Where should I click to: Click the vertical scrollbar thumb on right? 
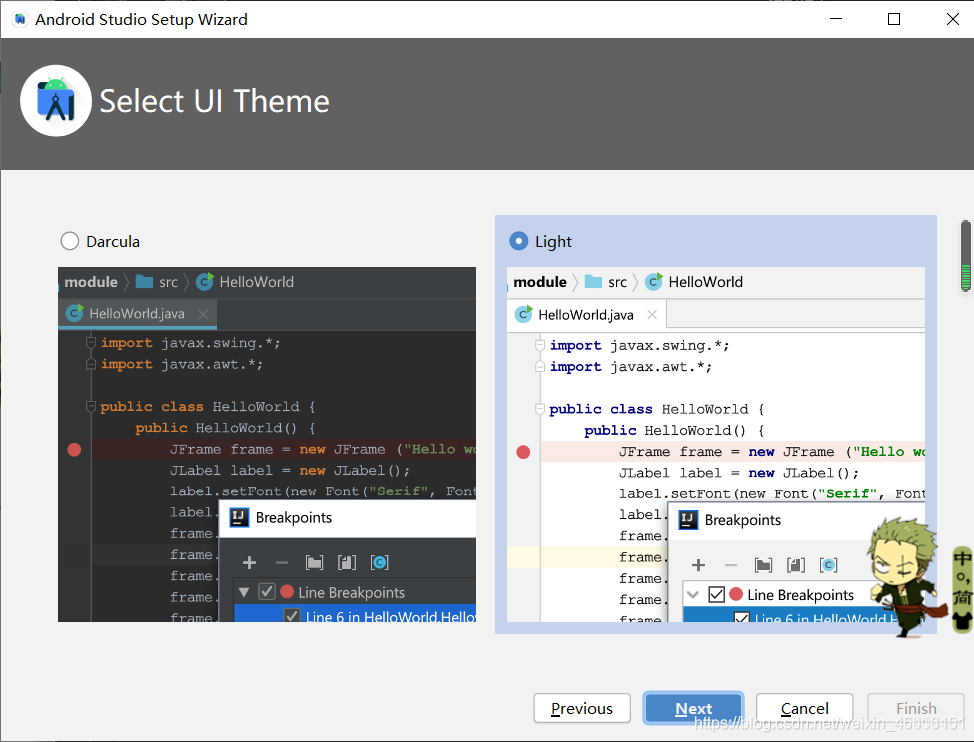[x=965, y=256]
